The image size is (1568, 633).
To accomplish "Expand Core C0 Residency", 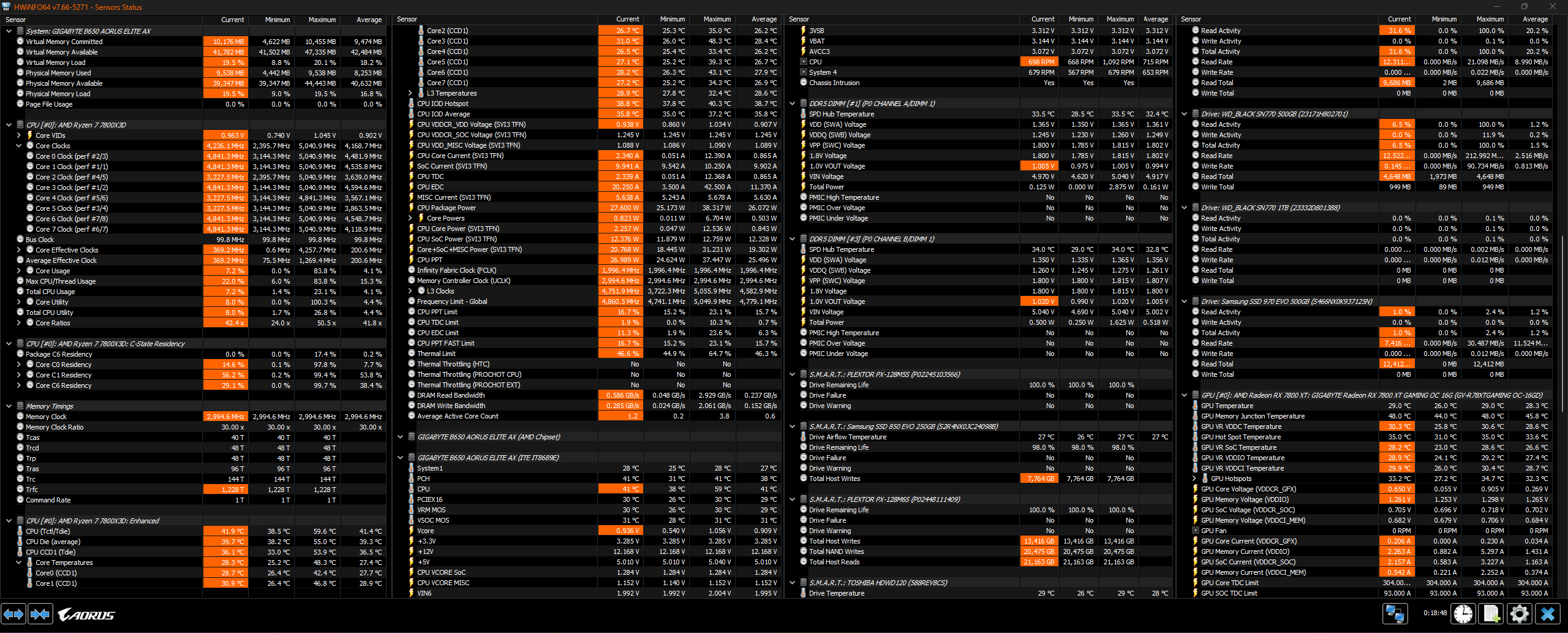I will (18, 365).
